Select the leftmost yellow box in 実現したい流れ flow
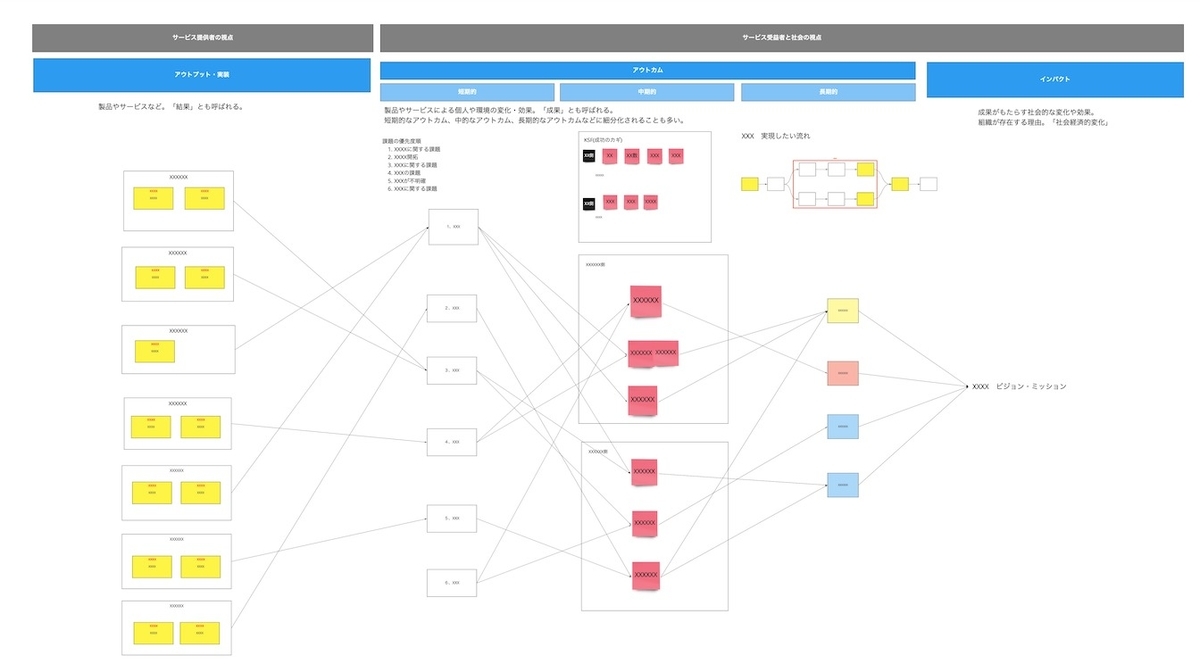Image resolution: width=1200 pixels, height=664 pixels. [x=748, y=183]
